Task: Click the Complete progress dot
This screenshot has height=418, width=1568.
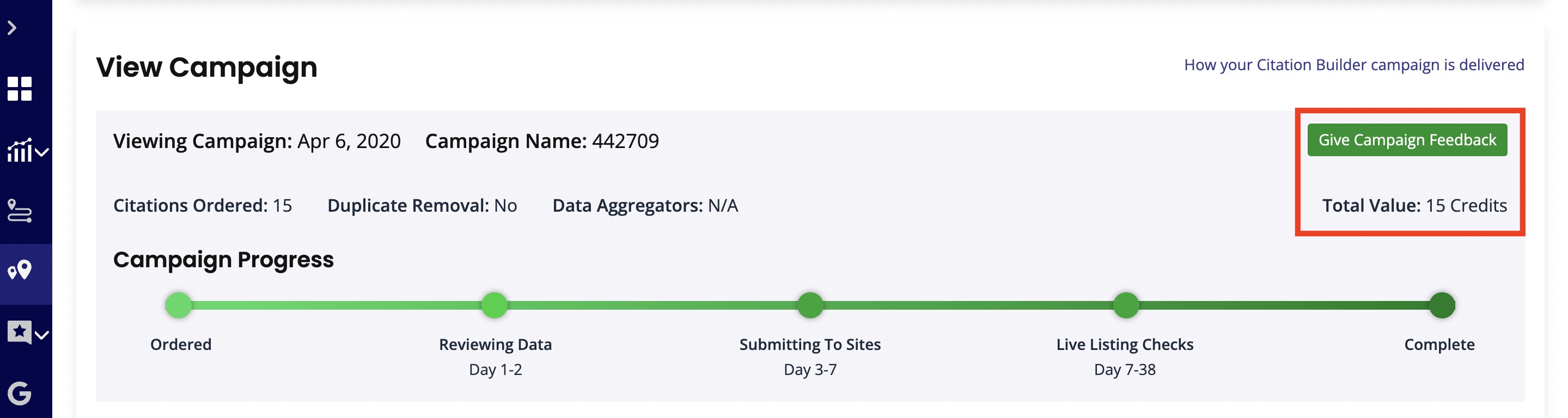Action: pyautogui.click(x=1442, y=305)
